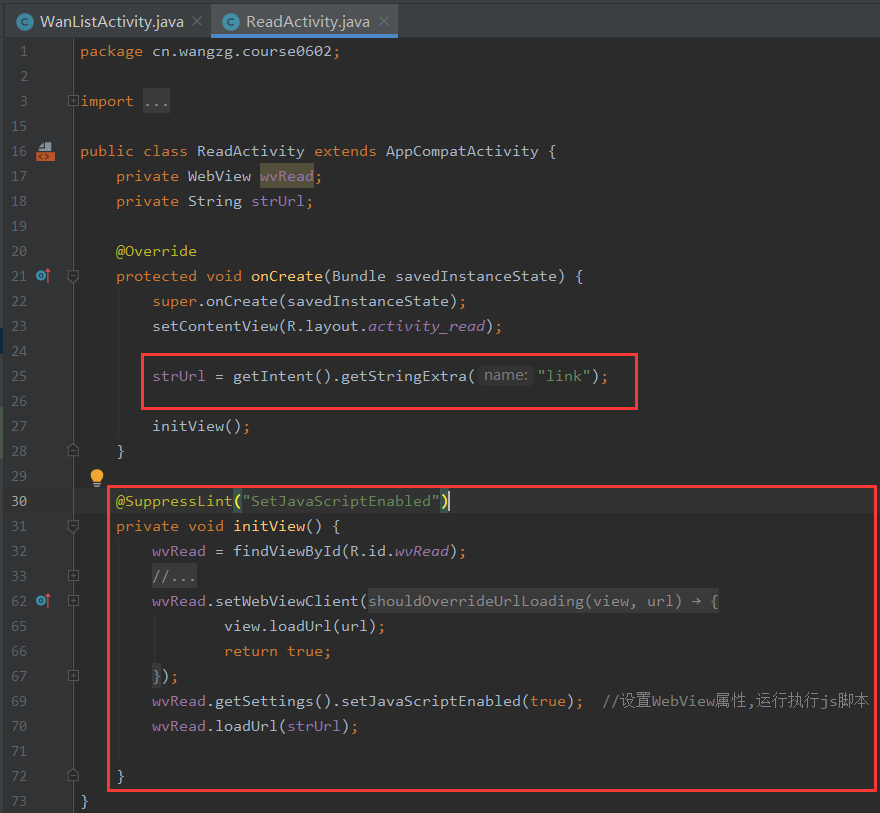
Task: Click super.onCreate call
Action: (309, 301)
